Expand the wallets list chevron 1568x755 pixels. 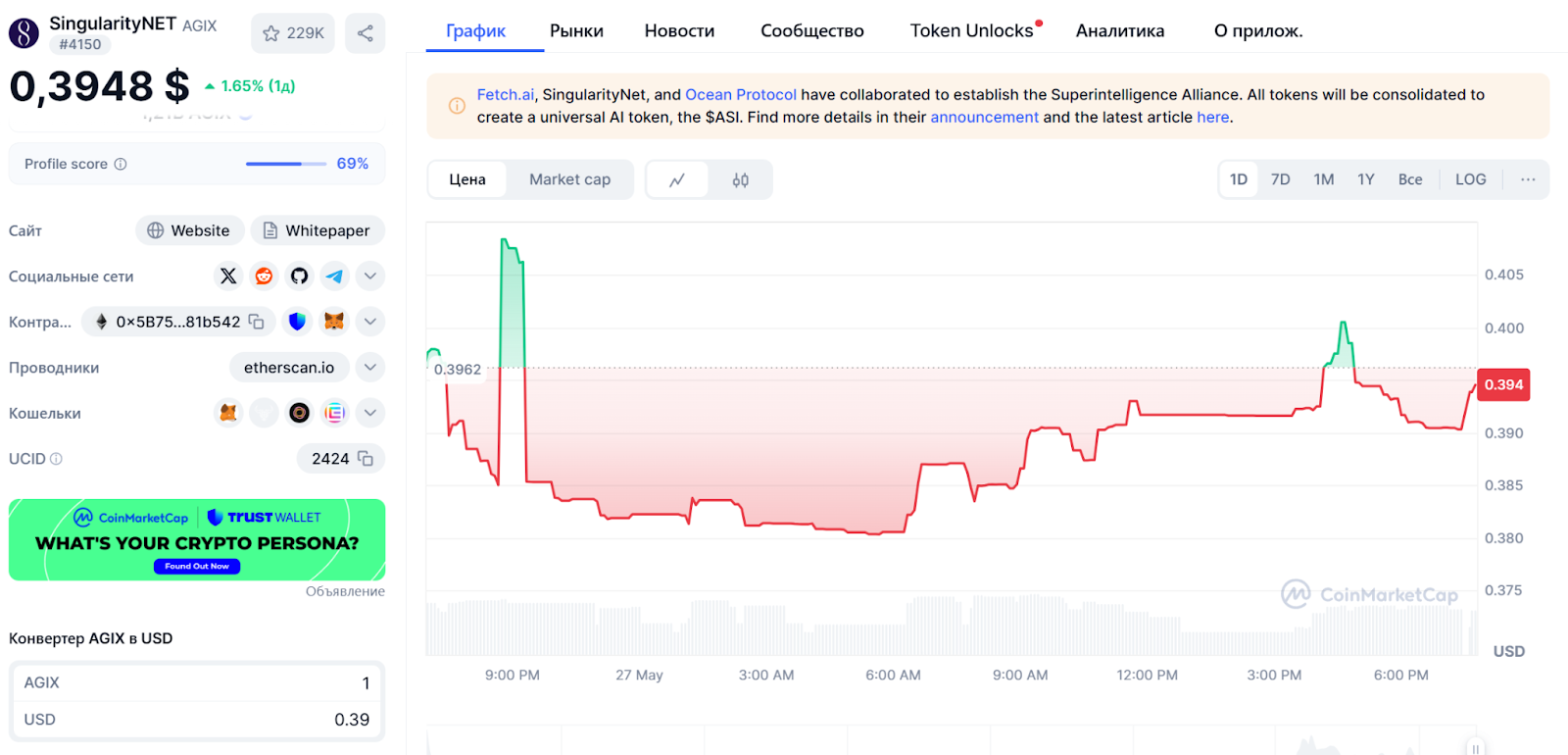pyautogui.click(x=369, y=413)
